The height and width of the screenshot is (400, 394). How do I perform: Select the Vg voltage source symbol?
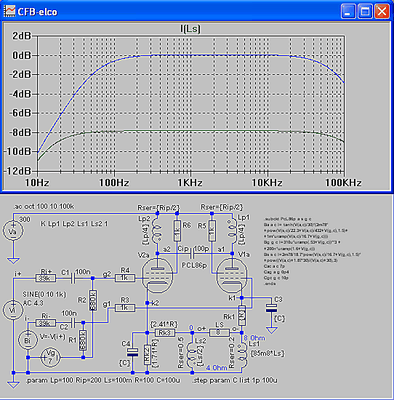(x=51, y=357)
